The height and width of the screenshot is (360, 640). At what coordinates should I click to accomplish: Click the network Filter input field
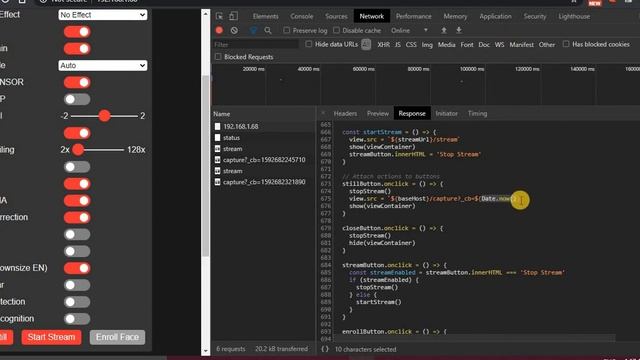[256, 44]
